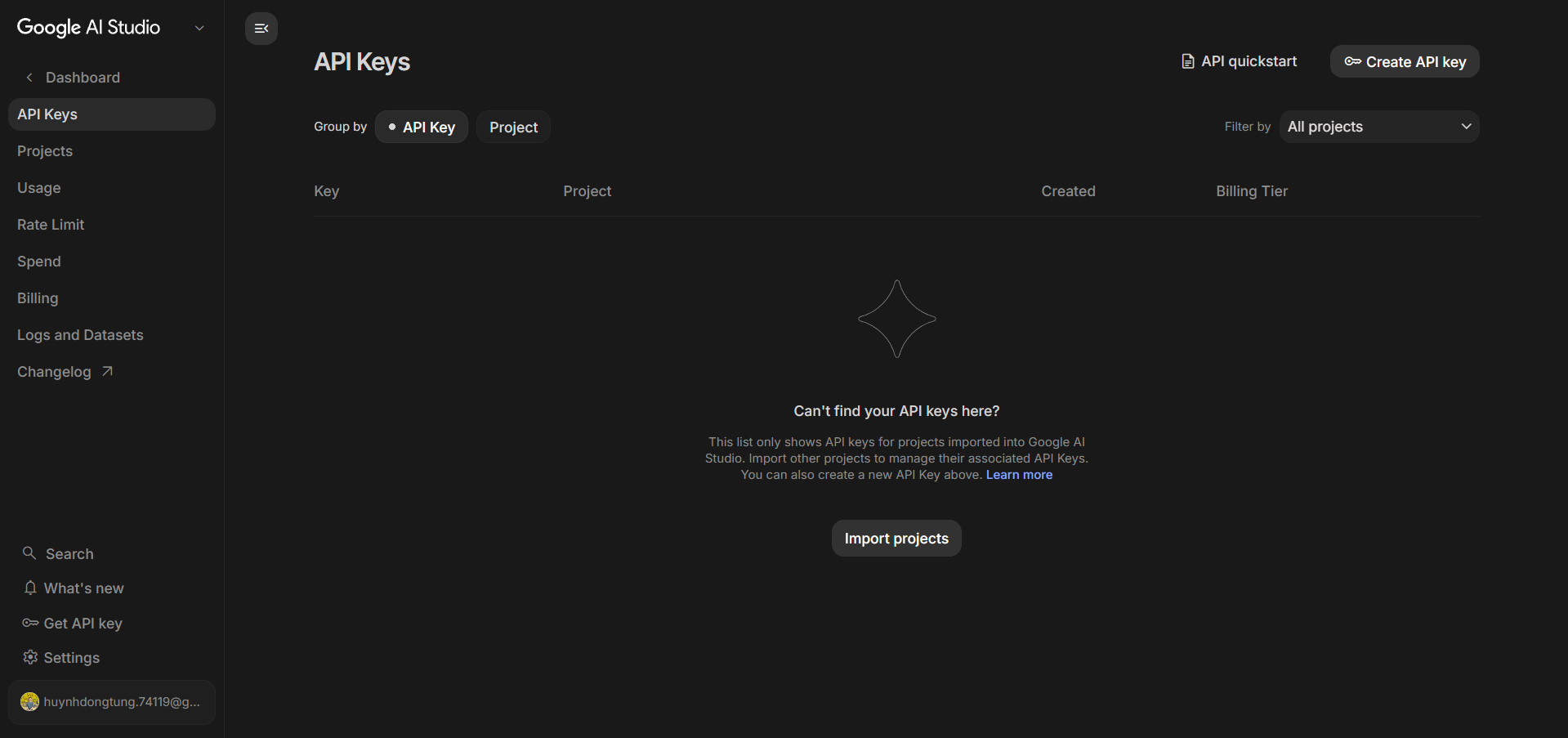Click the Key column header
This screenshot has width=1568, height=738.
click(x=326, y=191)
